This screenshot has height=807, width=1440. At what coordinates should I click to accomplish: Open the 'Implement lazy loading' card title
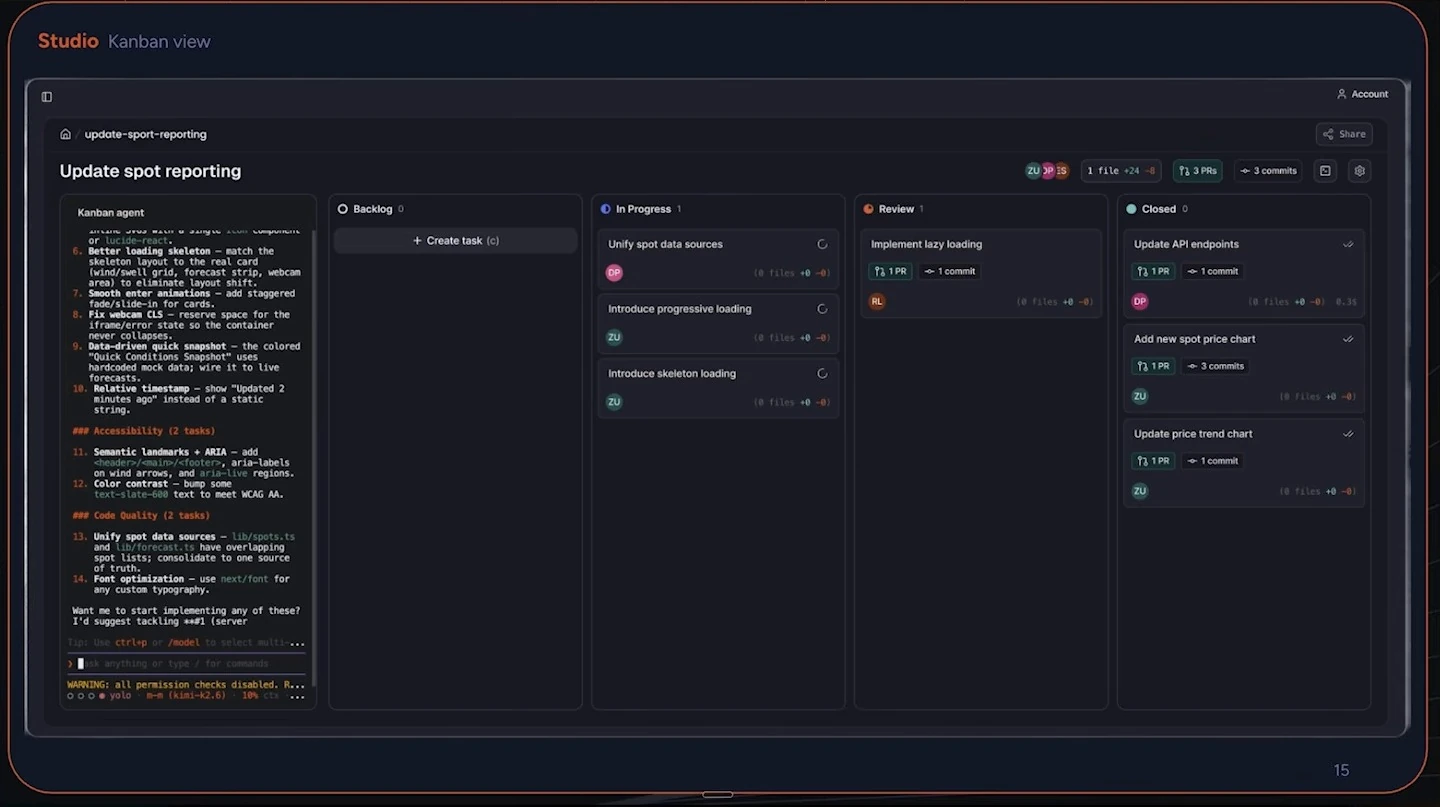point(926,244)
